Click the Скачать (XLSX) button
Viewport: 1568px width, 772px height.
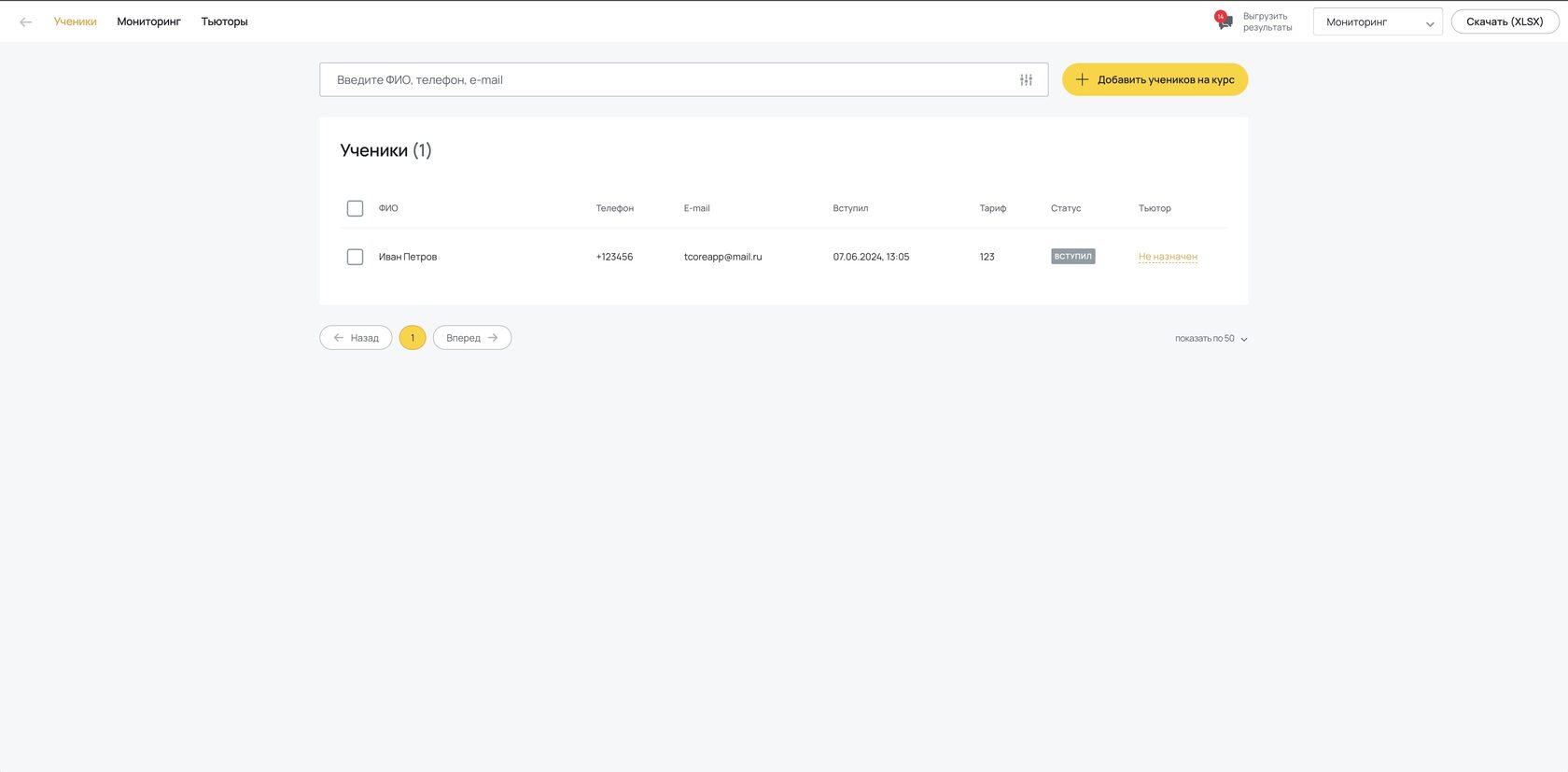pos(1505,21)
